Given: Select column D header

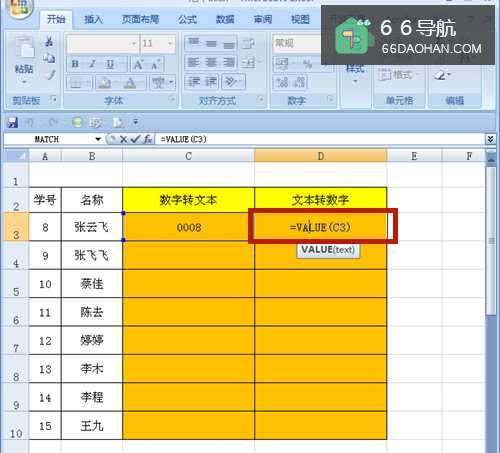Looking at the screenshot, I should pos(321,156).
